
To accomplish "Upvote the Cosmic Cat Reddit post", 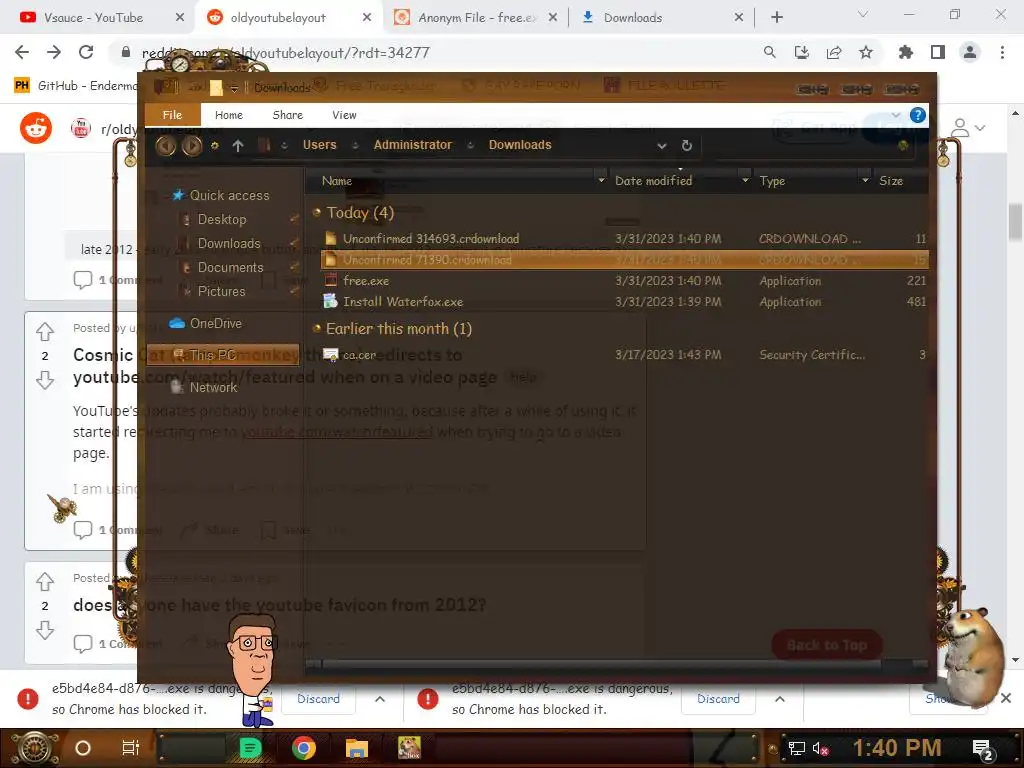I will coord(44,332).
